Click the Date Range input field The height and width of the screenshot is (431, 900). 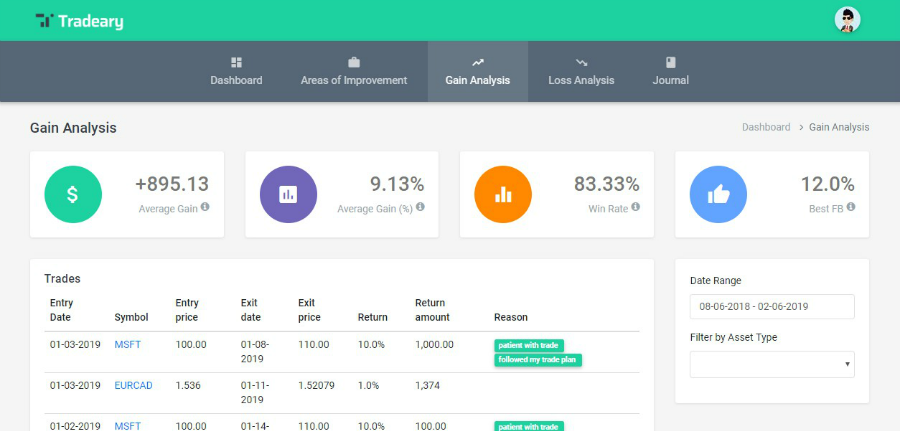pos(772,306)
